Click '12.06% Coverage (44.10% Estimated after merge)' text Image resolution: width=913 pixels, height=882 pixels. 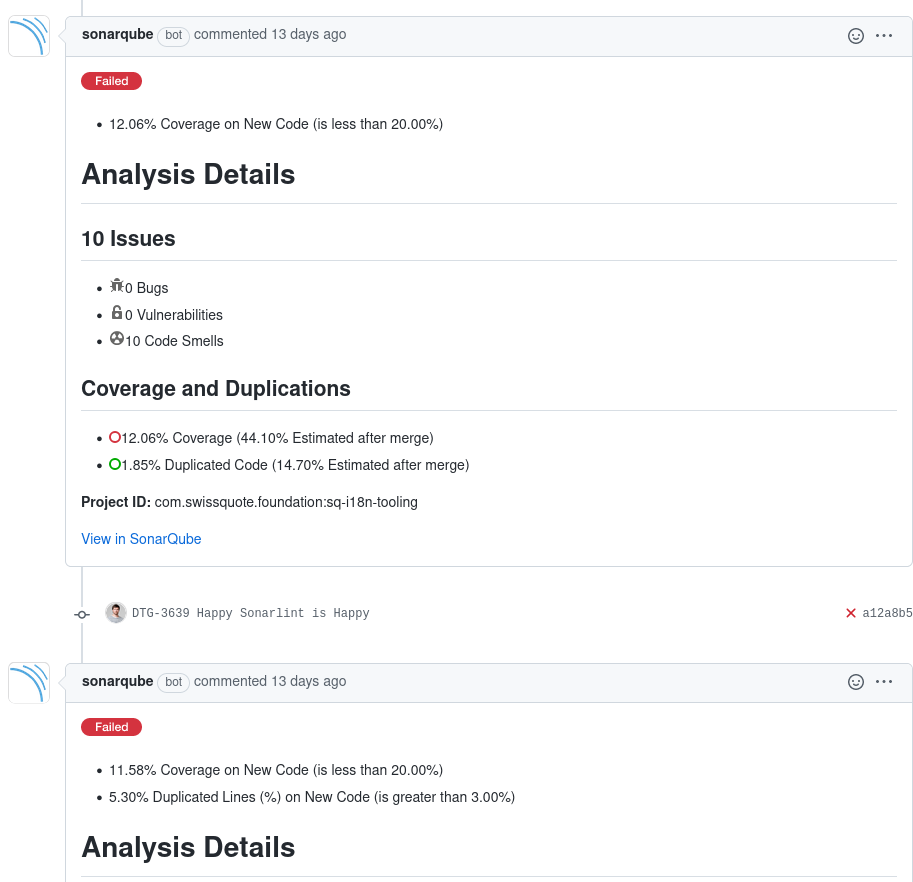click(x=277, y=438)
